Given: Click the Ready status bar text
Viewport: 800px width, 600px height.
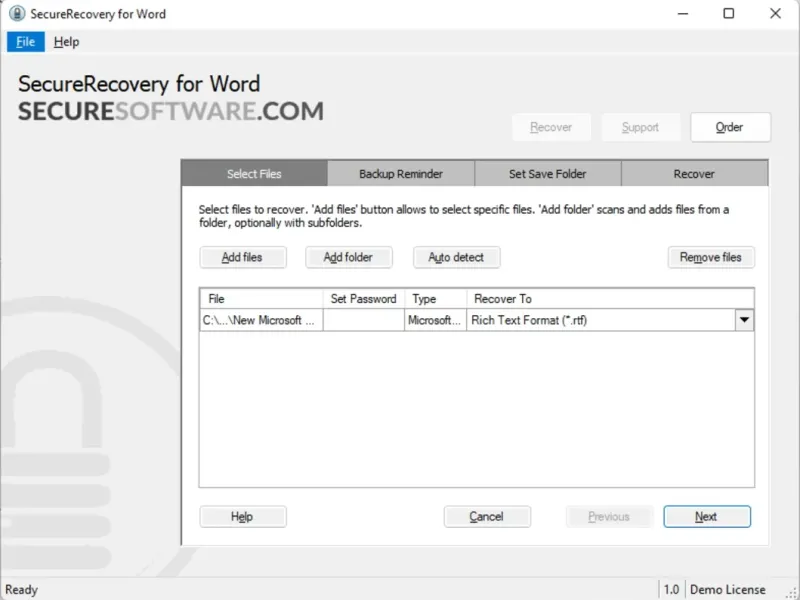Looking at the screenshot, I should click(x=21, y=589).
